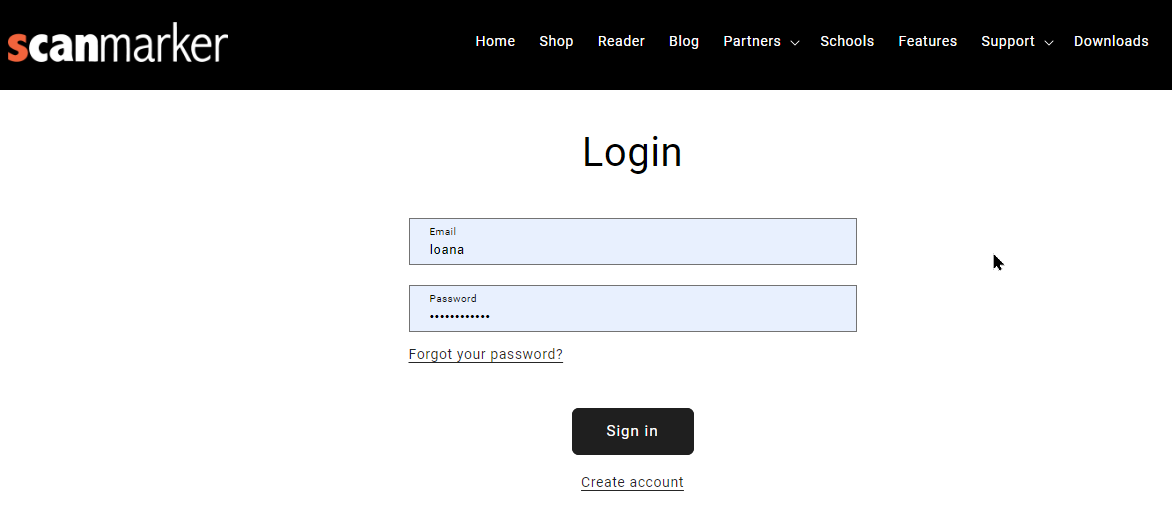Click the Forgot your password link
Screen dimensions: 1172x528
pyautogui.click(x=486, y=354)
